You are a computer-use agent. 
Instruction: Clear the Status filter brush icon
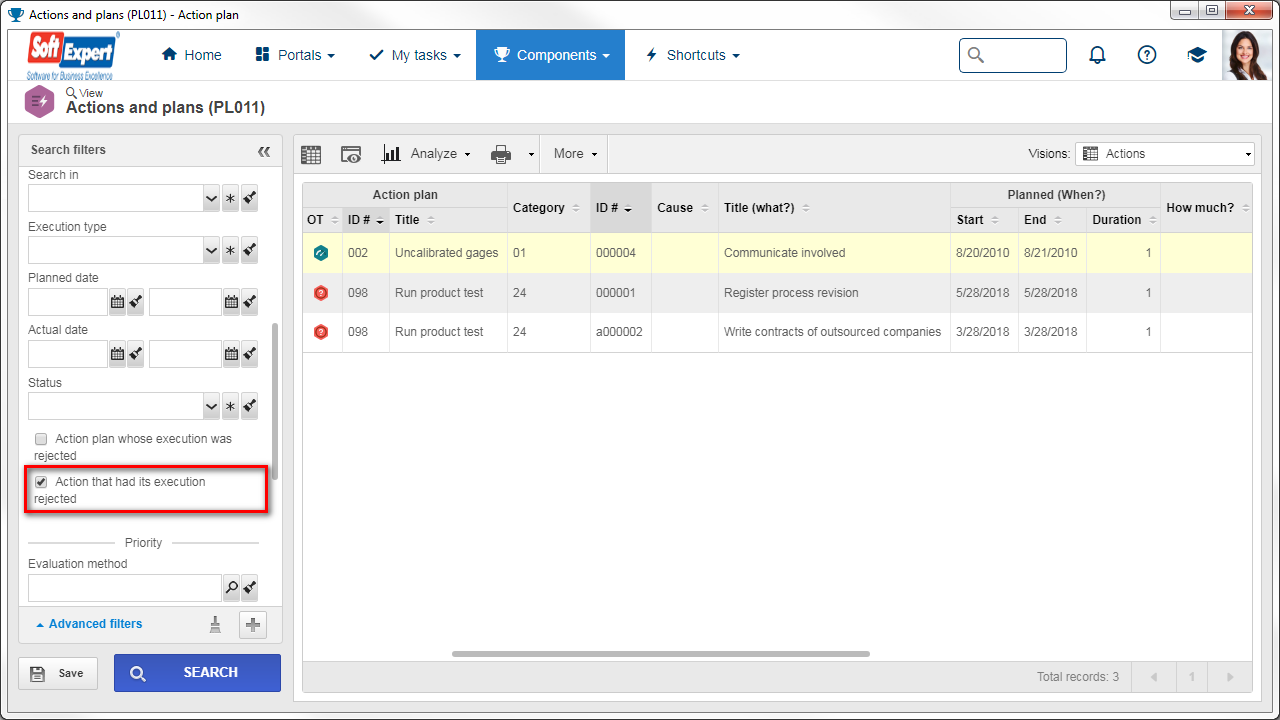[x=249, y=406]
